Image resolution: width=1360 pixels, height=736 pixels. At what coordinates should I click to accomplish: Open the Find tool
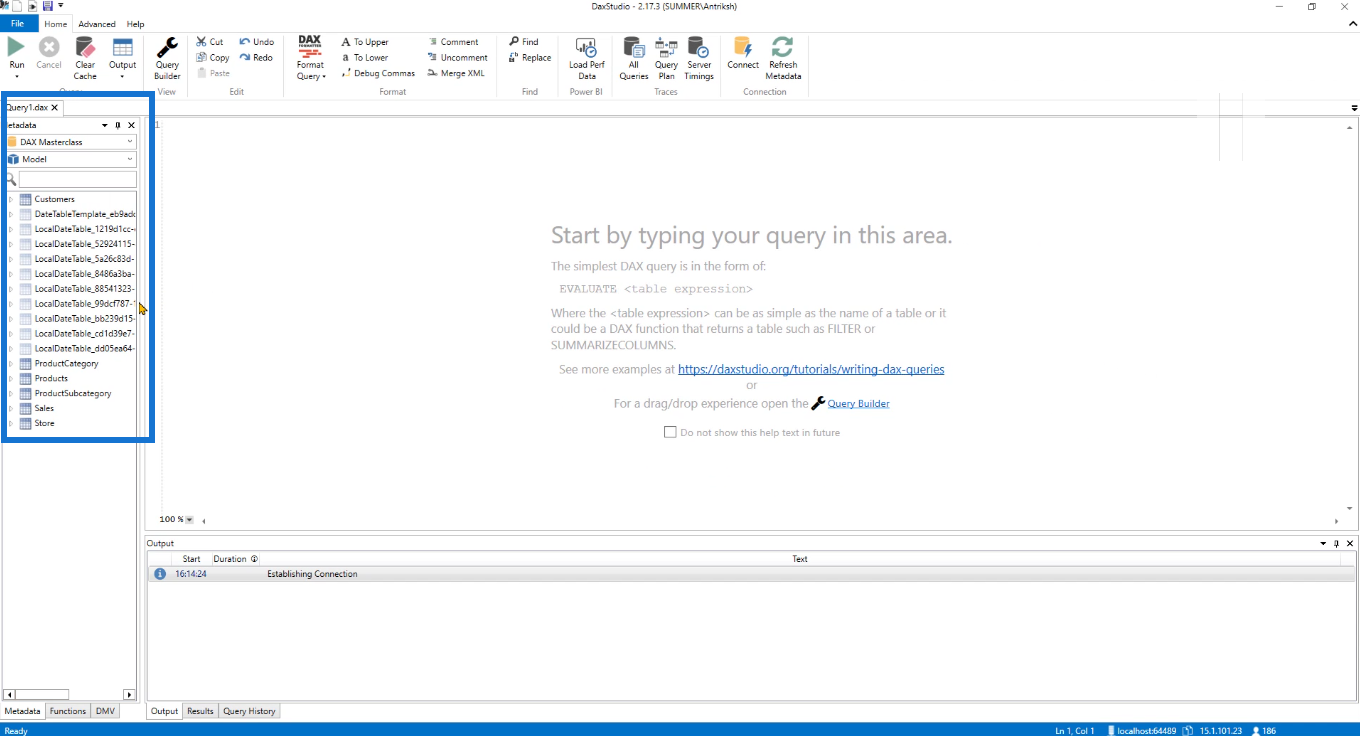(x=523, y=42)
